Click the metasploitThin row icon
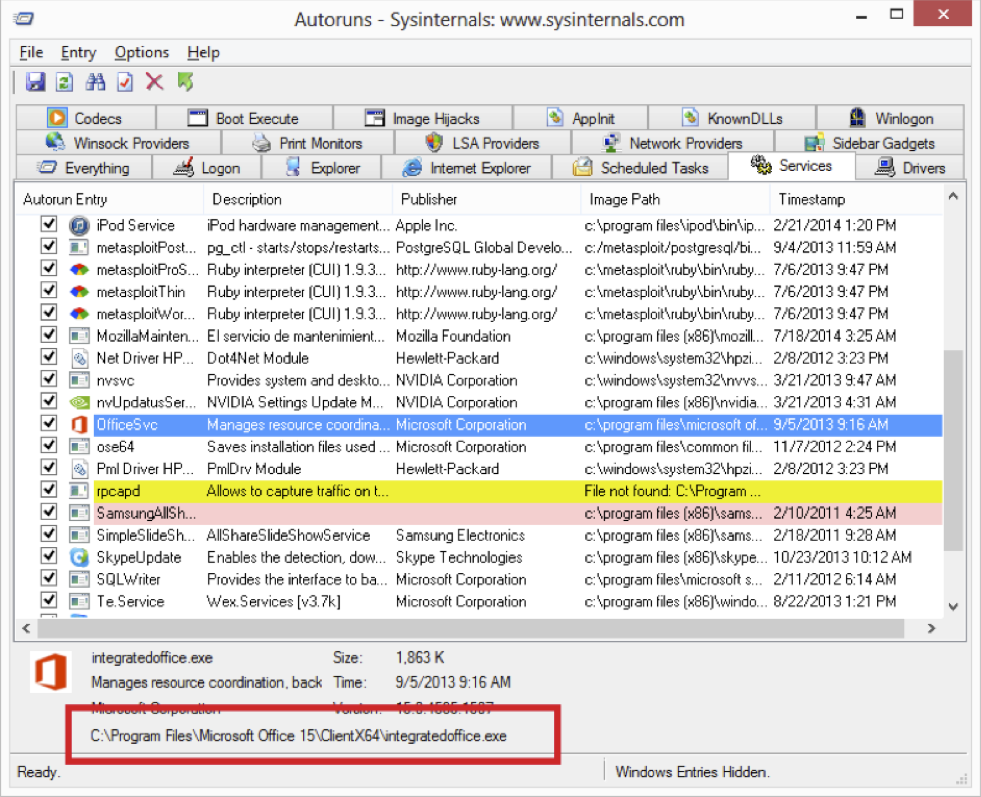 [79, 292]
